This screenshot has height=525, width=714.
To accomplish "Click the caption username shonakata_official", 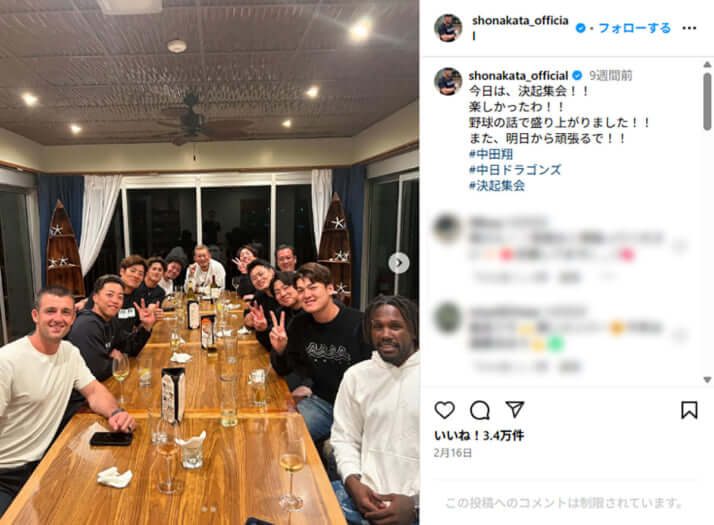I will point(518,75).
